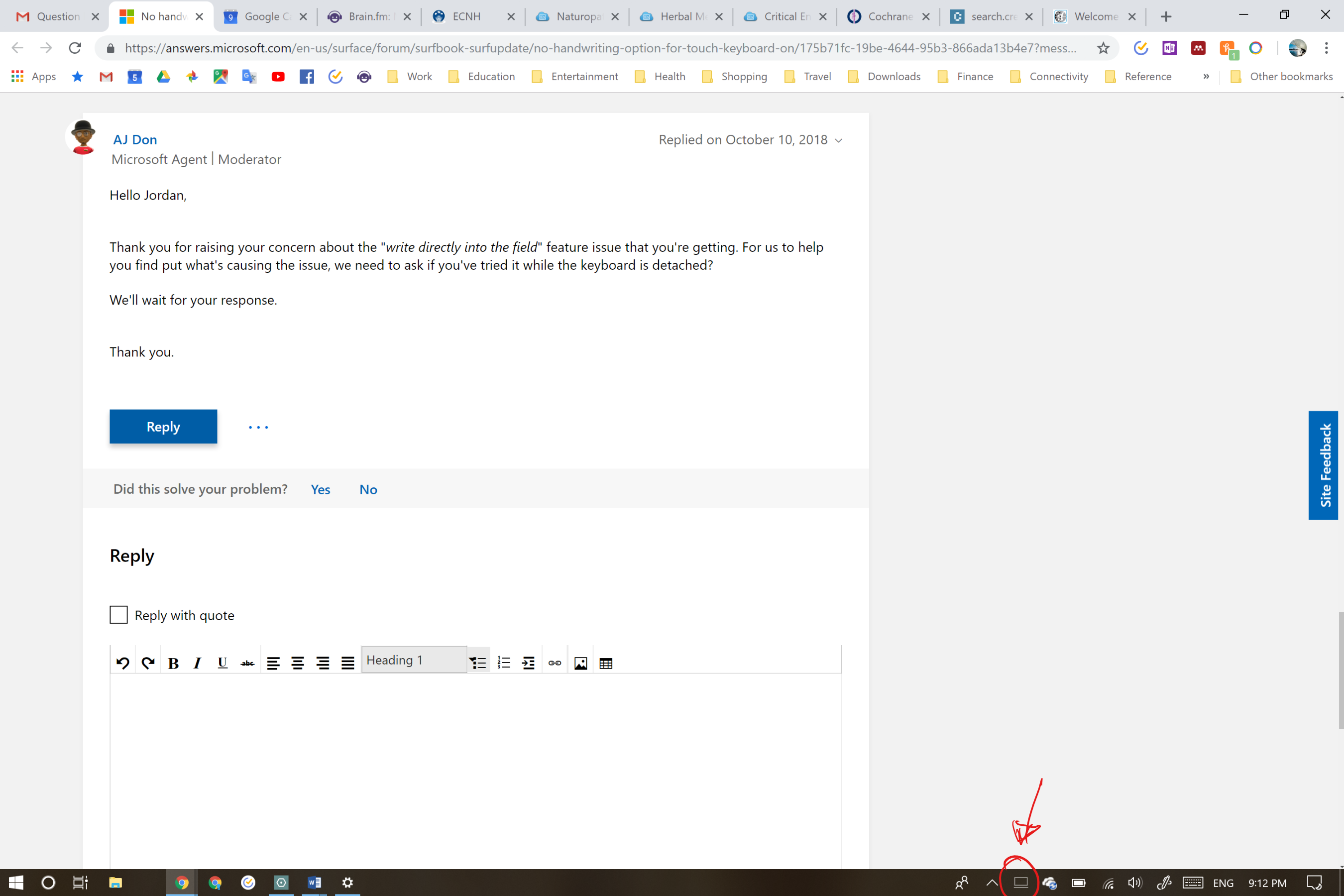Click the blue Reply button
1344x896 pixels.
pos(163,426)
